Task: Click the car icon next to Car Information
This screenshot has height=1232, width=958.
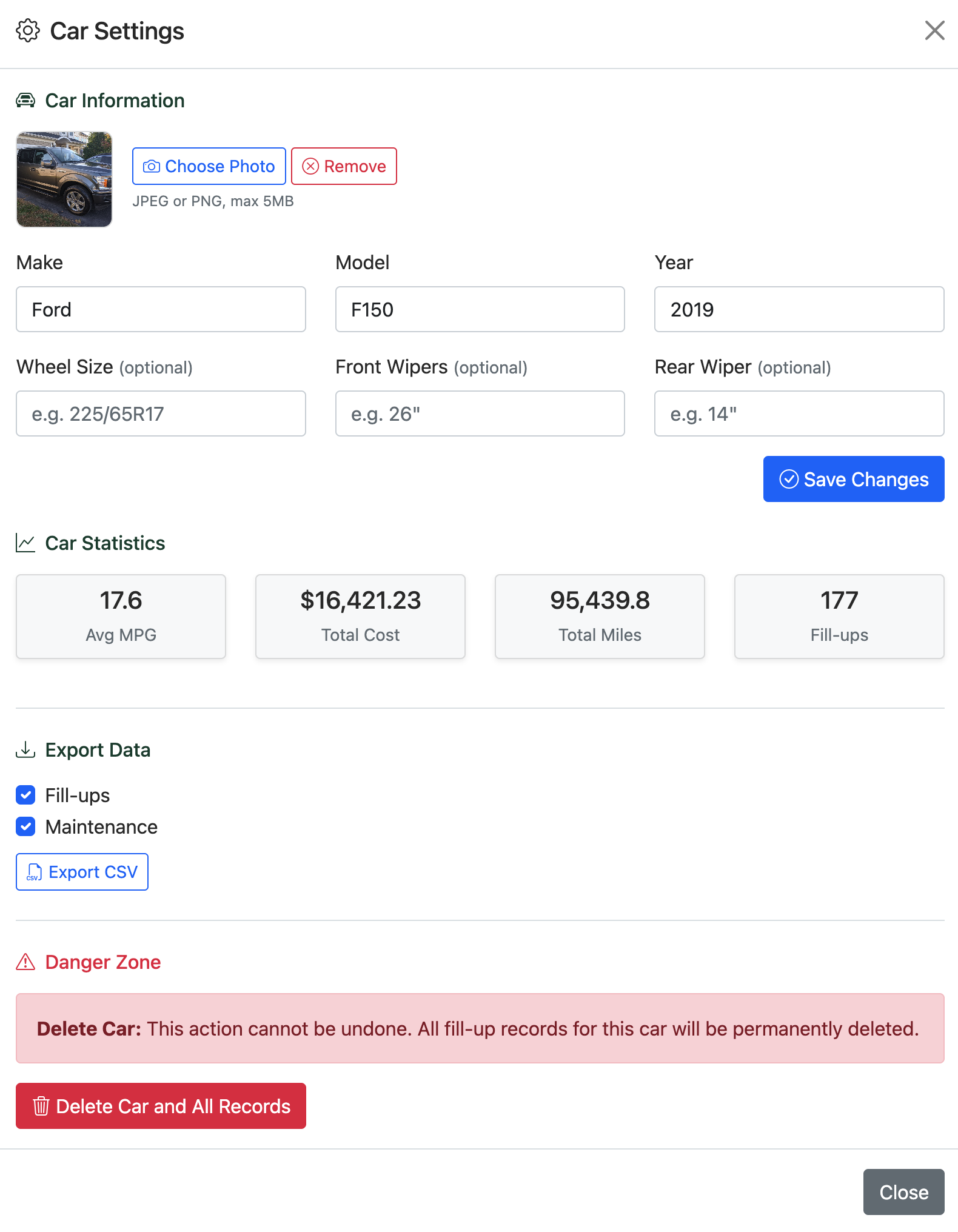Action: click(25, 100)
